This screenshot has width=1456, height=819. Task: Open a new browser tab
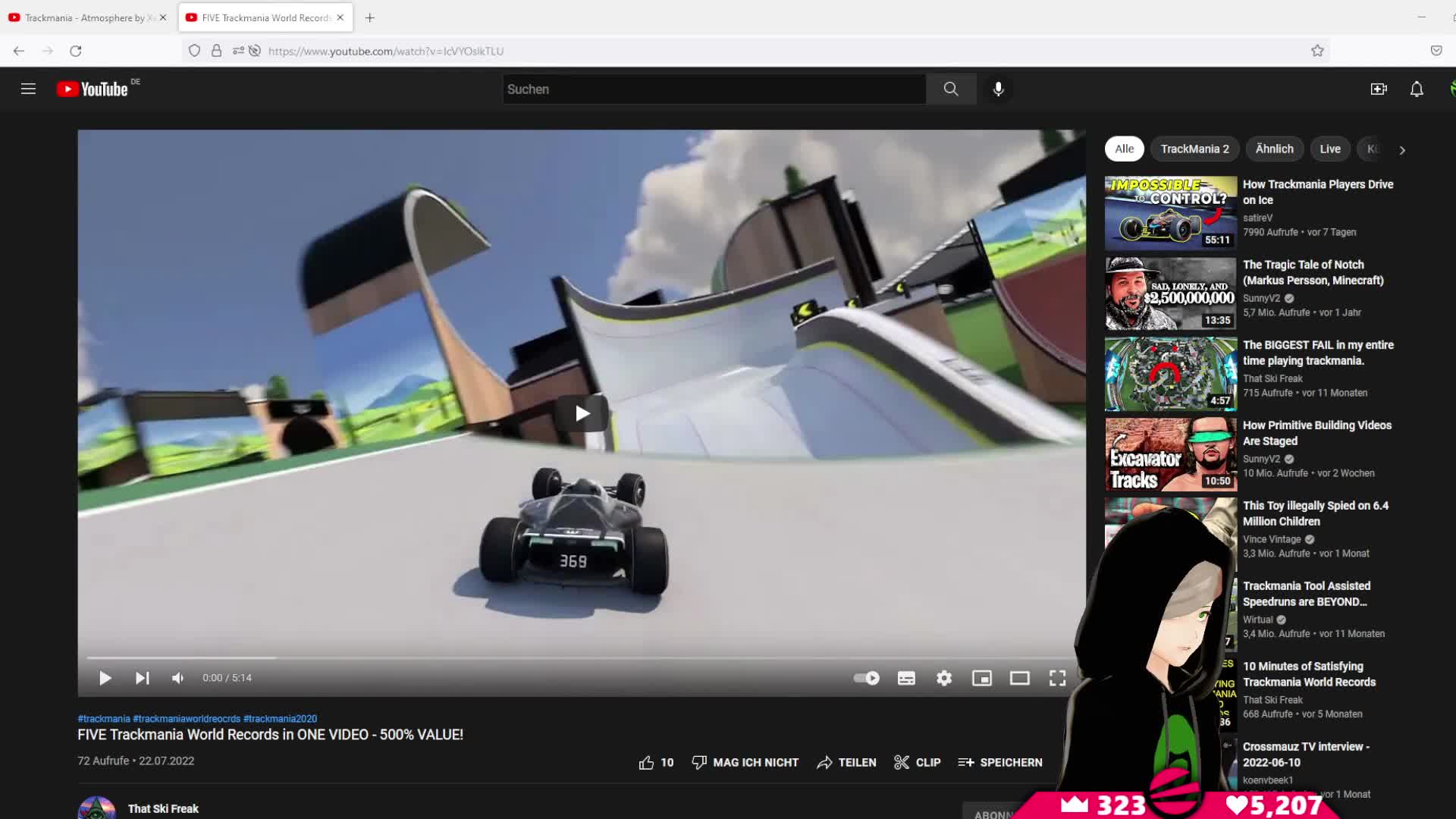(370, 17)
